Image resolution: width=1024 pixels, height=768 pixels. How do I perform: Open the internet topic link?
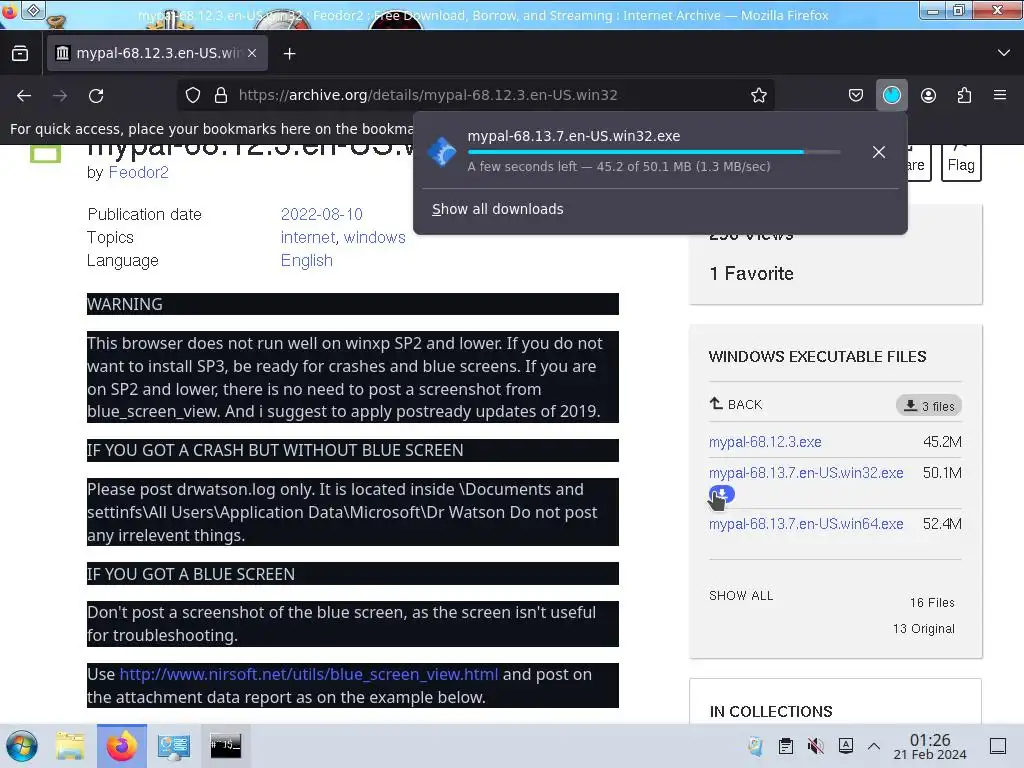point(308,237)
